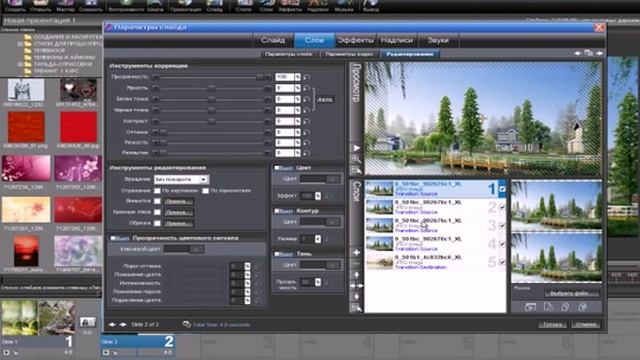This screenshot has height=360, width=640.
Task: Open the Вращение rotation dropdown
Action: (182, 179)
